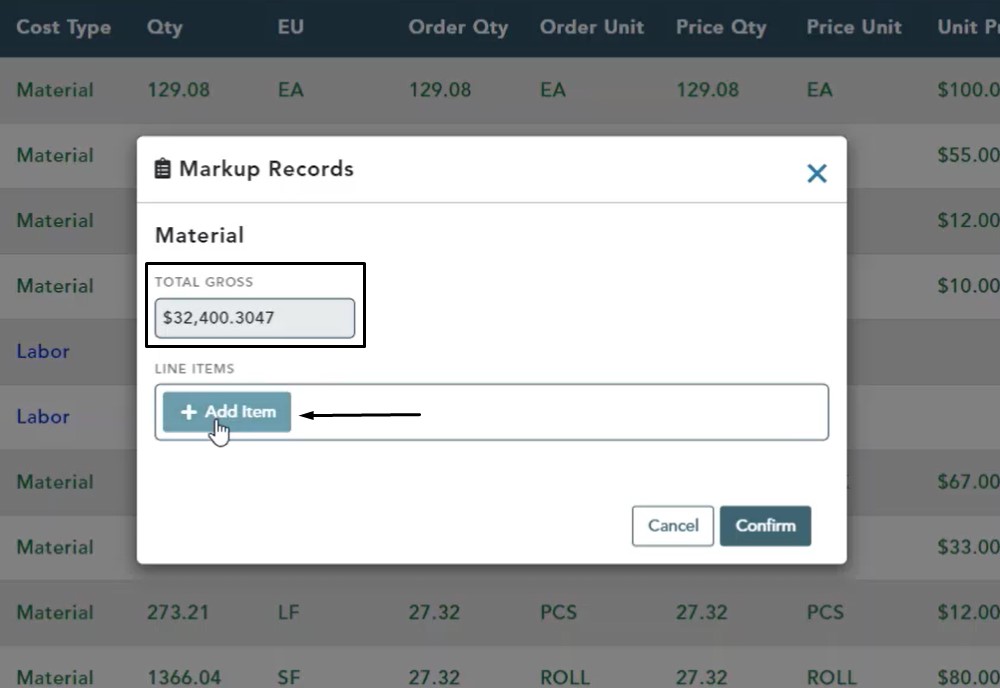Click empty area of Line Items box
This screenshot has width=1000, height=688.
560,412
